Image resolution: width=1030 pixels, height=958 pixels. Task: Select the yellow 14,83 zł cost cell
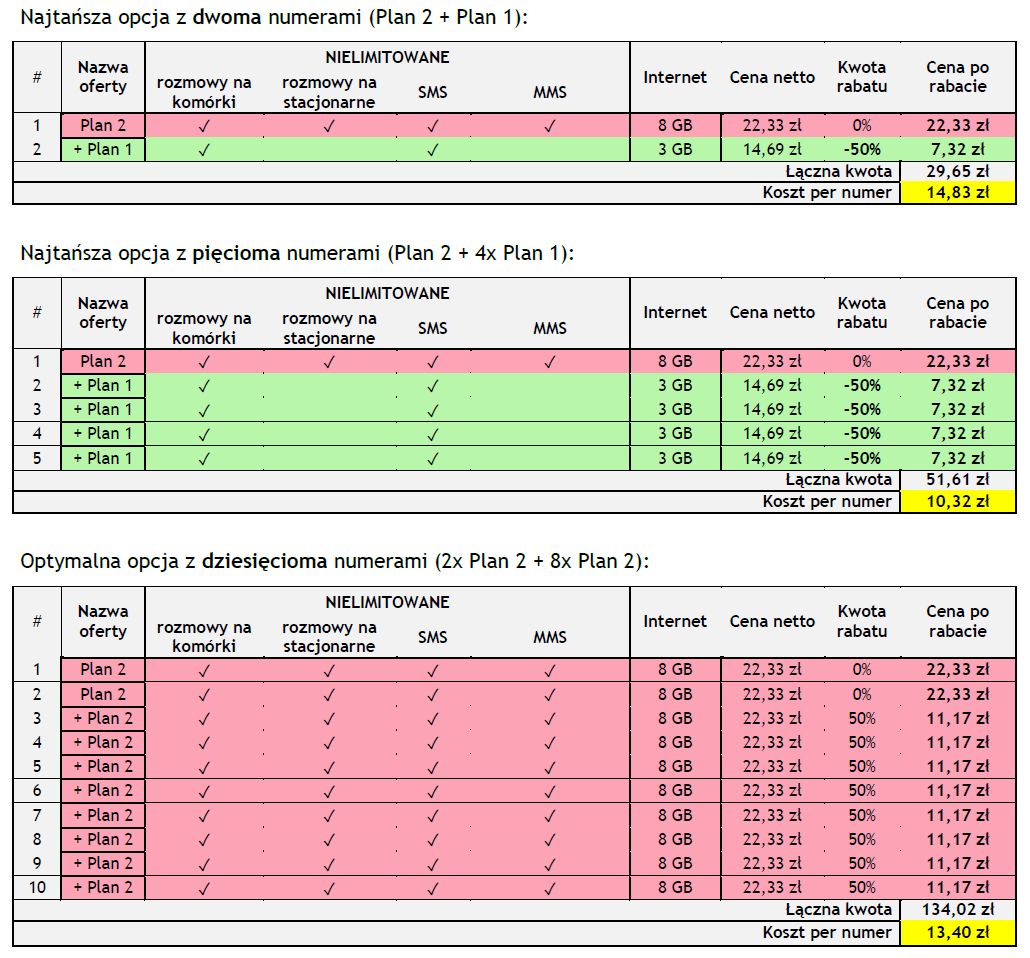tap(958, 193)
